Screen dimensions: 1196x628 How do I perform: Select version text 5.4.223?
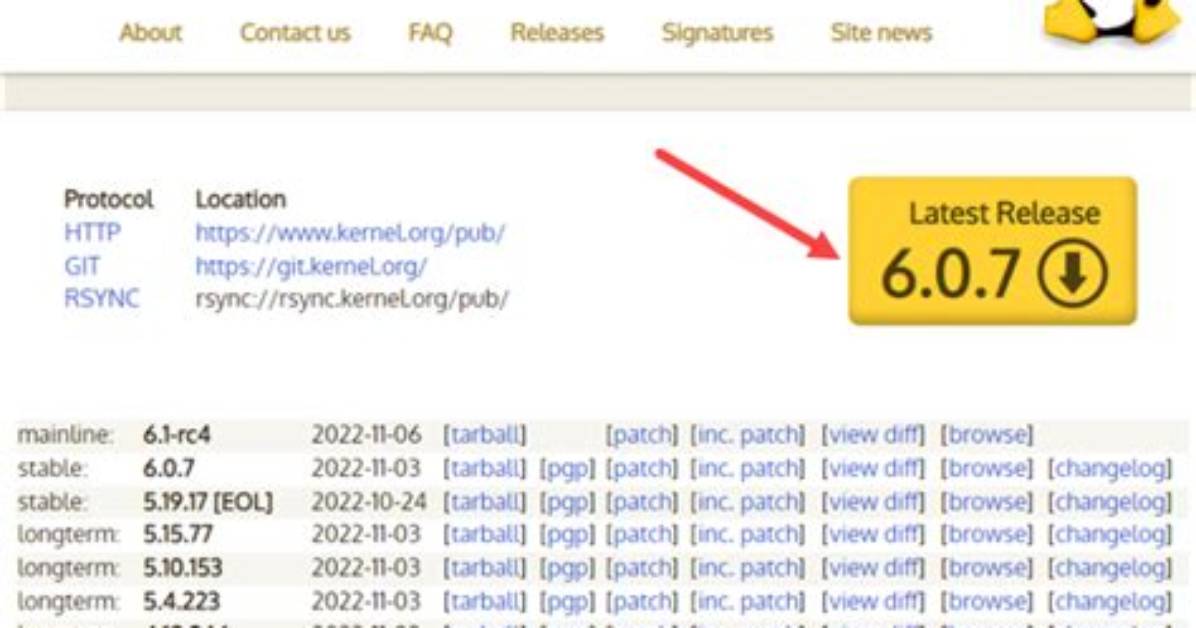click(182, 601)
